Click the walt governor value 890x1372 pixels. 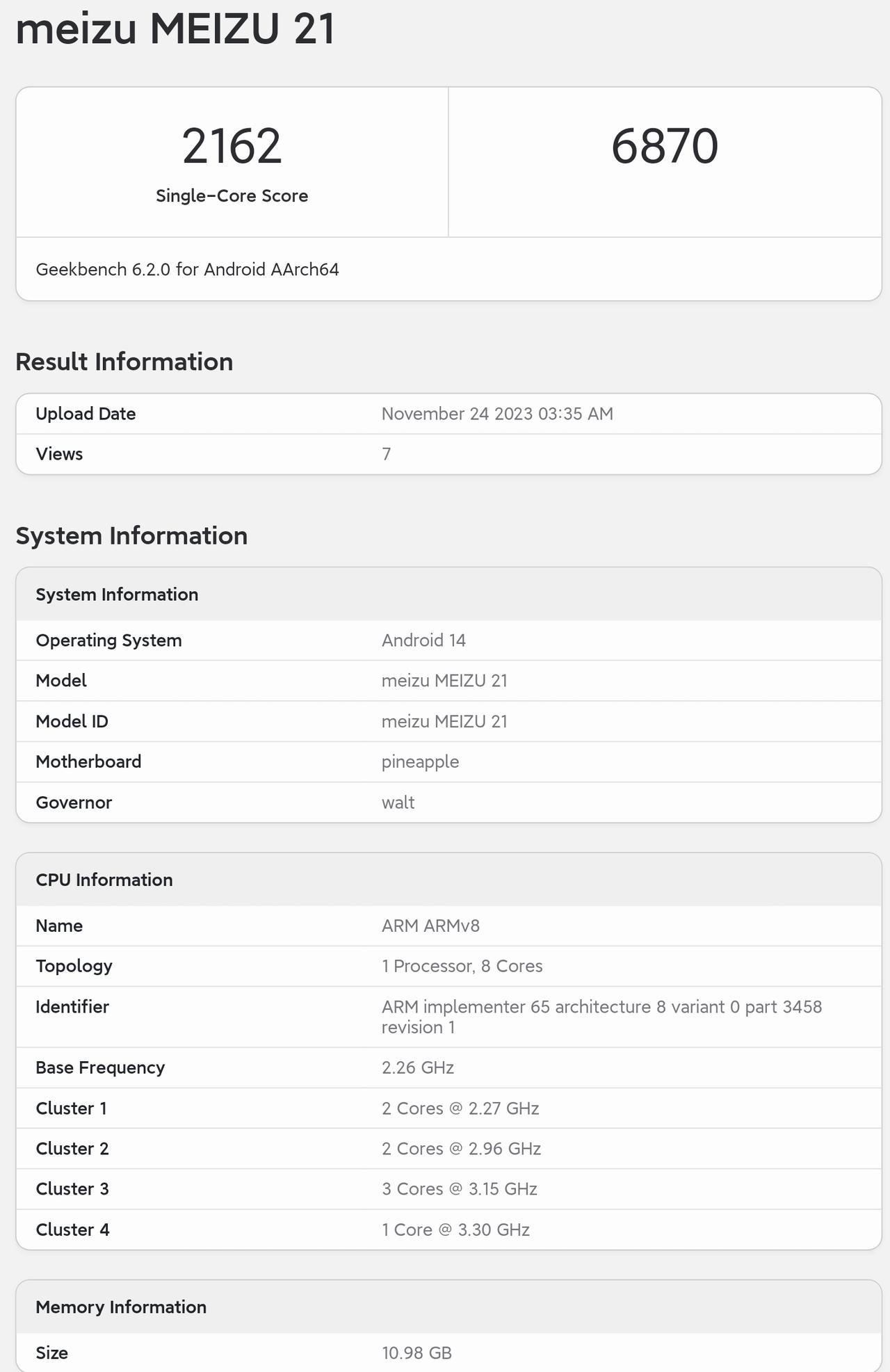click(x=398, y=802)
